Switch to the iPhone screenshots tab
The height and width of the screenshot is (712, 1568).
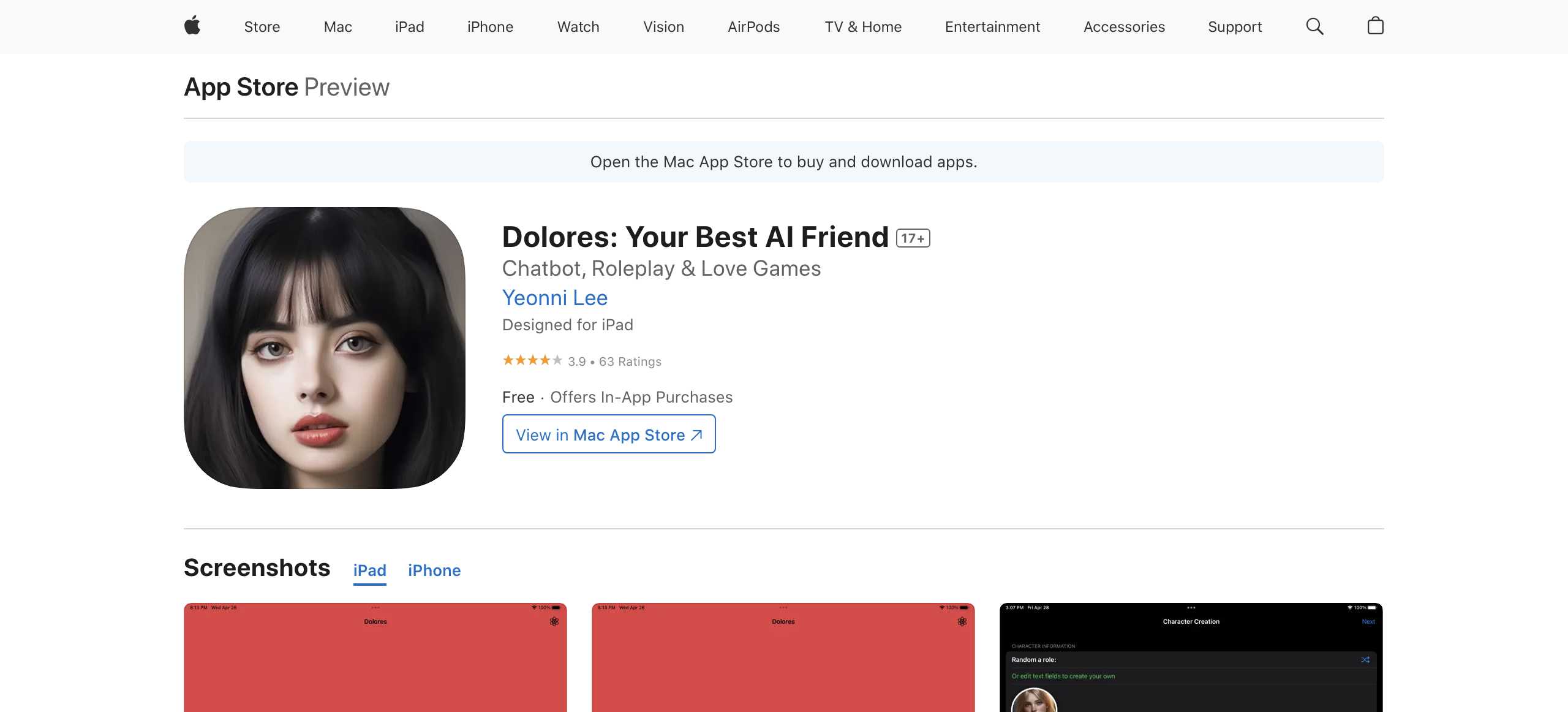pos(434,570)
